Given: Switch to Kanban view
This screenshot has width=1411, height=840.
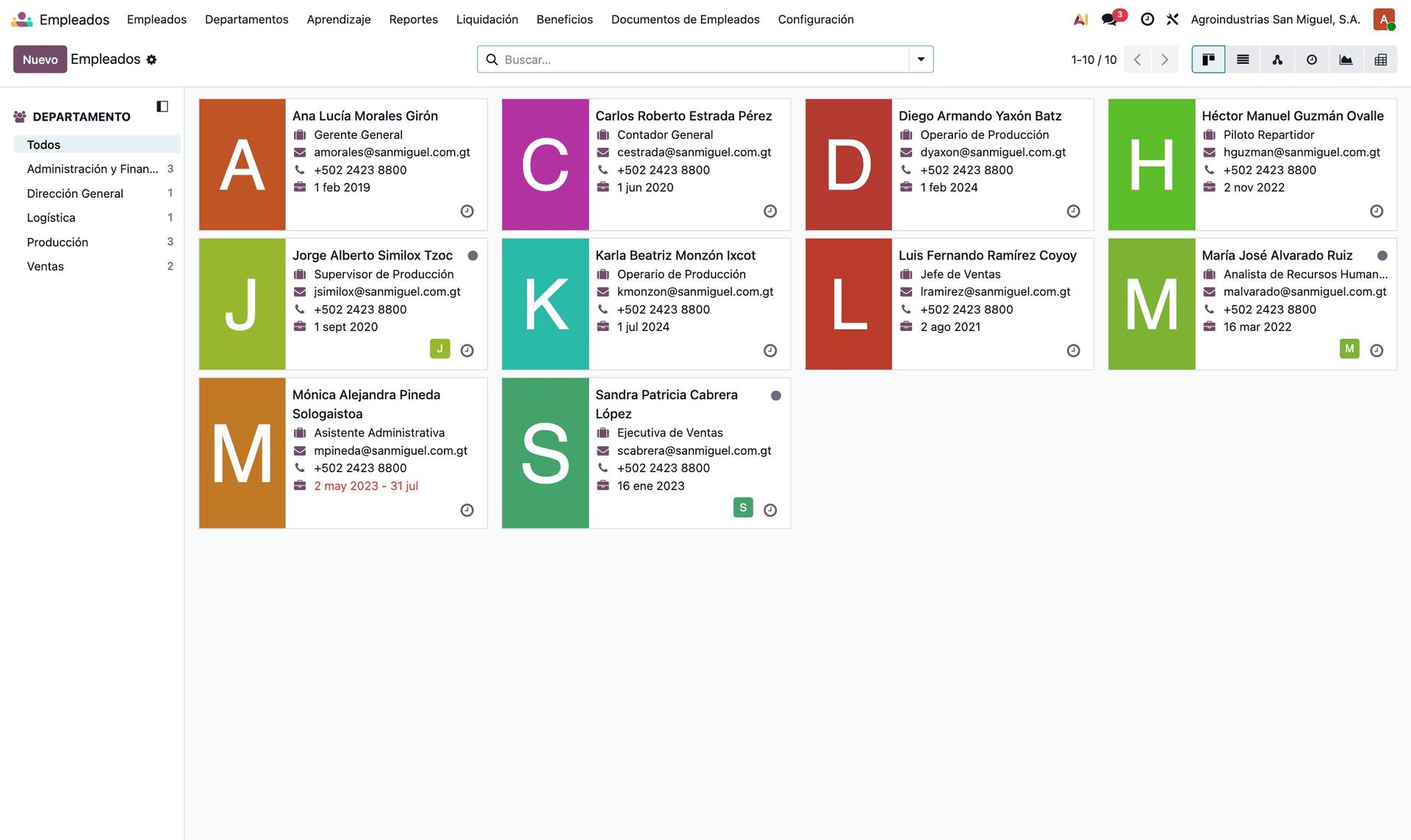Looking at the screenshot, I should pyautogui.click(x=1208, y=60).
